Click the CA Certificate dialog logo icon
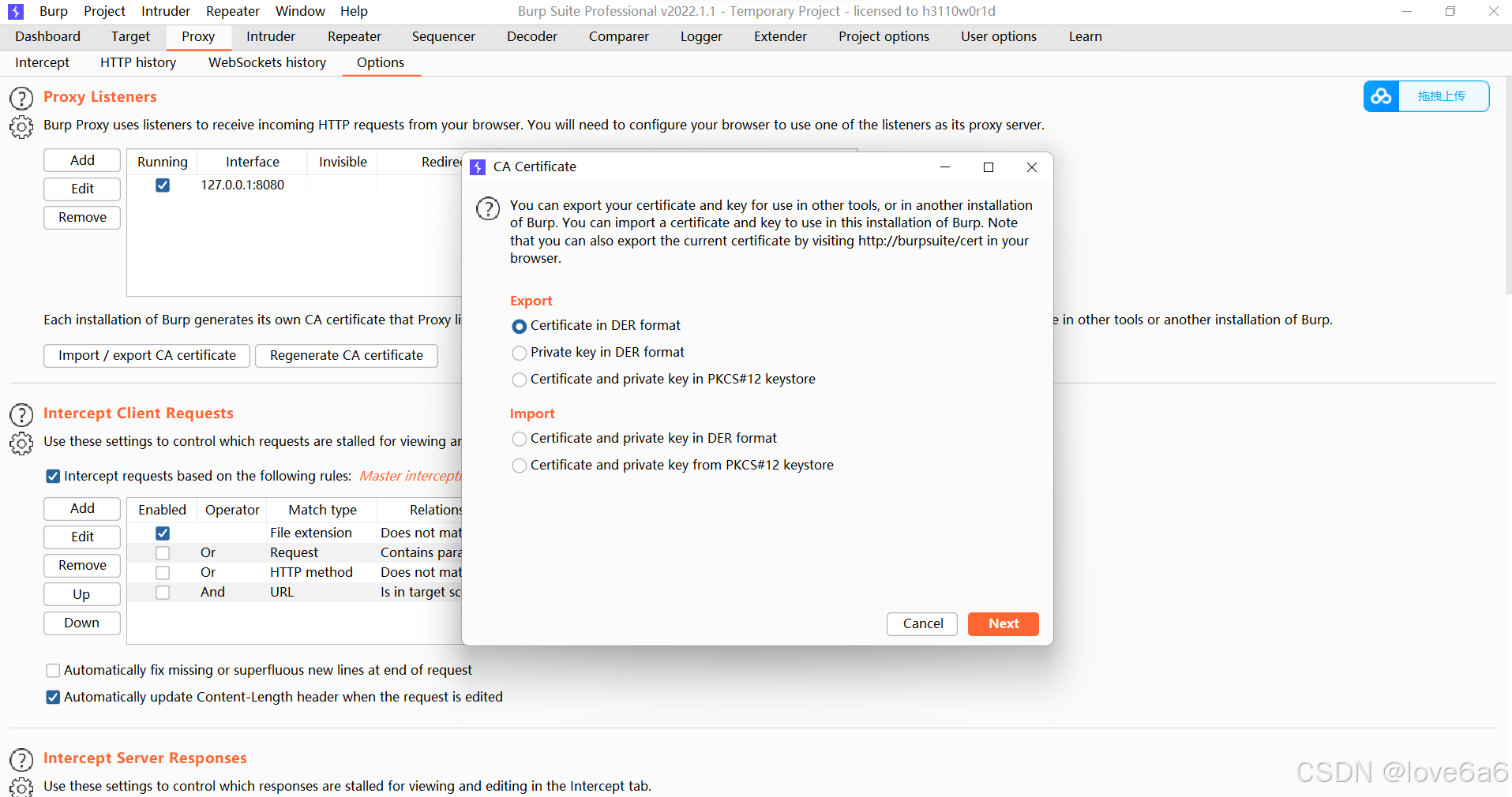The width and height of the screenshot is (1512, 797). coord(478,167)
